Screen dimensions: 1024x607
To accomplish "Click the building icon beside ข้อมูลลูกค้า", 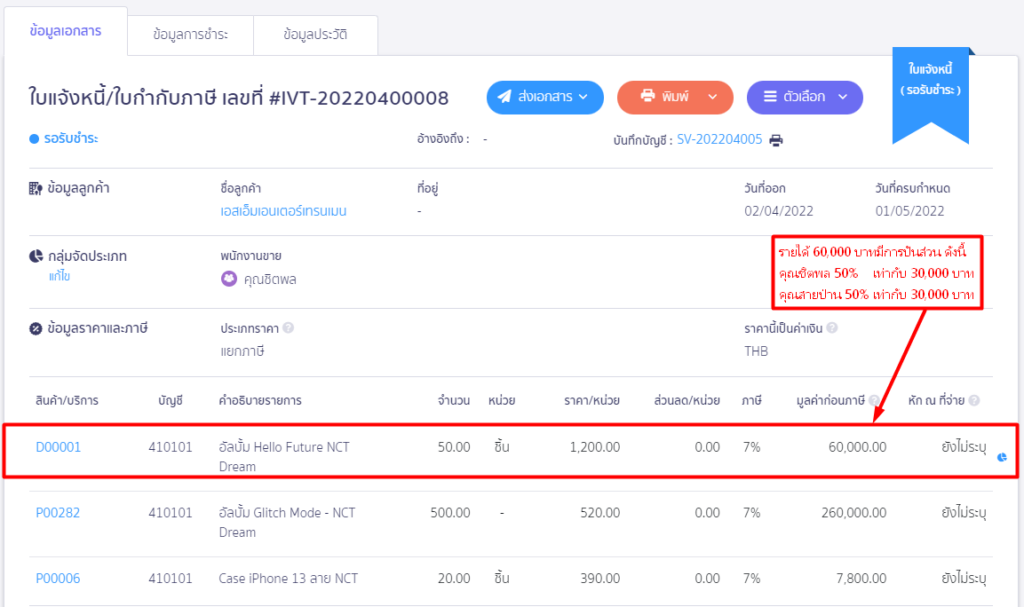I will [36, 188].
